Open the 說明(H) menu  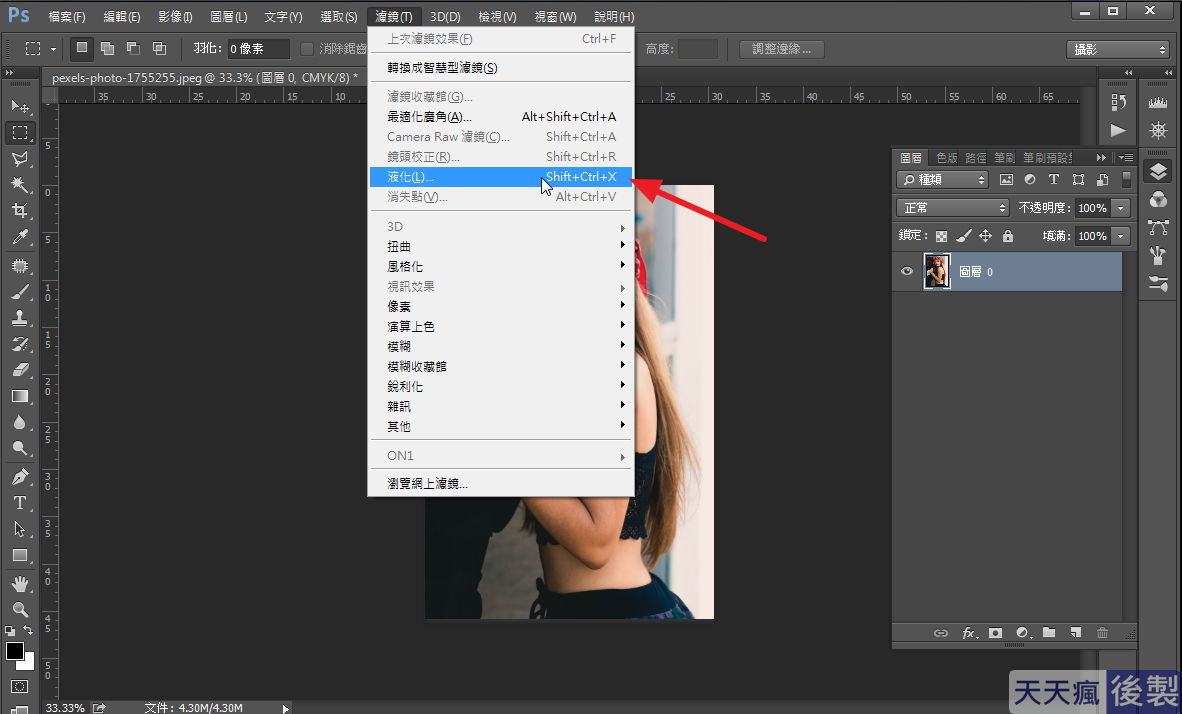(614, 17)
